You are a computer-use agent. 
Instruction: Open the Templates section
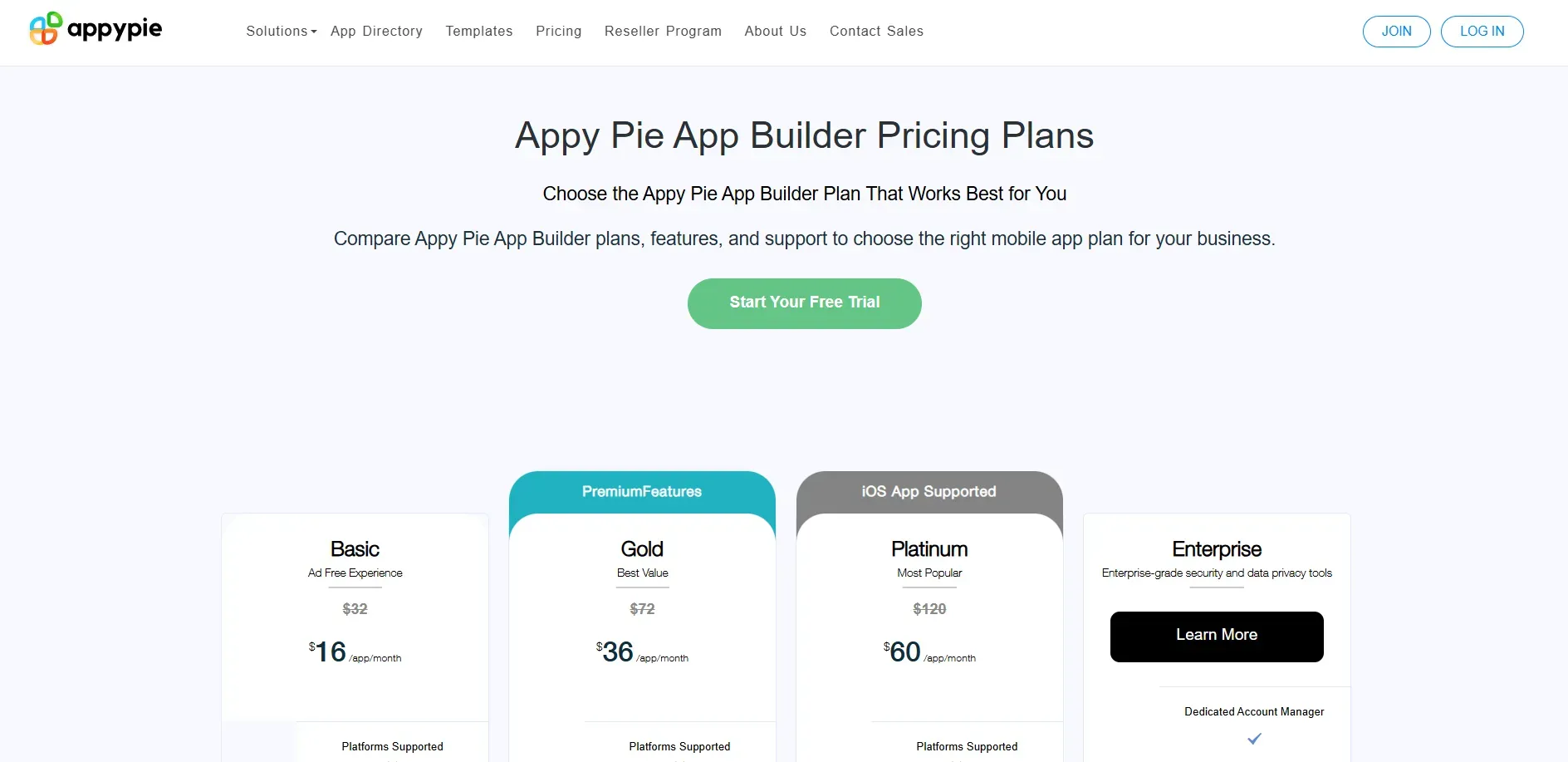coord(478,31)
